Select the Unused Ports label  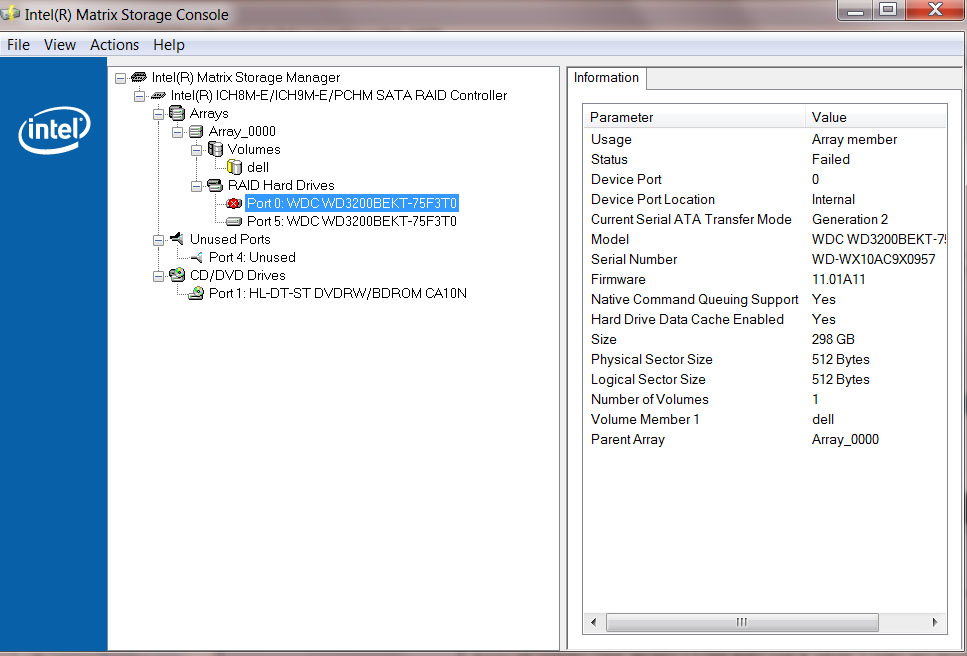point(230,239)
